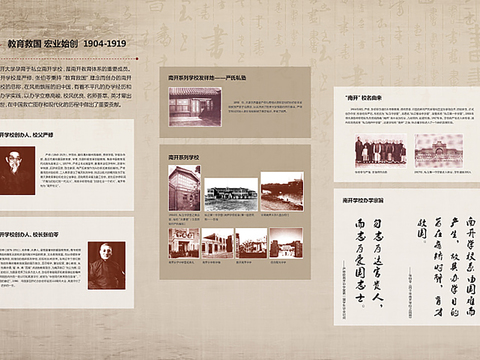Select the description text beside the 严氏私塾 photo

pos(265,107)
